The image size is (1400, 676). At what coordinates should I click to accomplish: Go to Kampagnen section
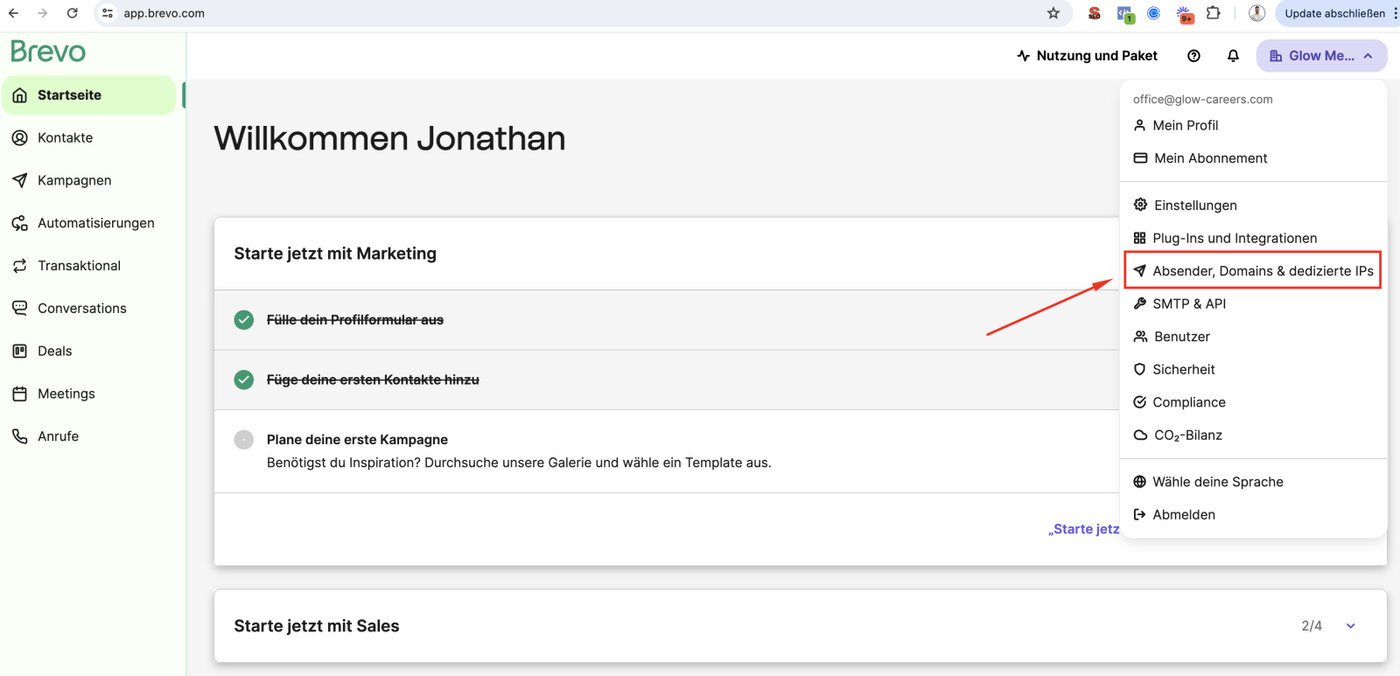[x=74, y=180]
